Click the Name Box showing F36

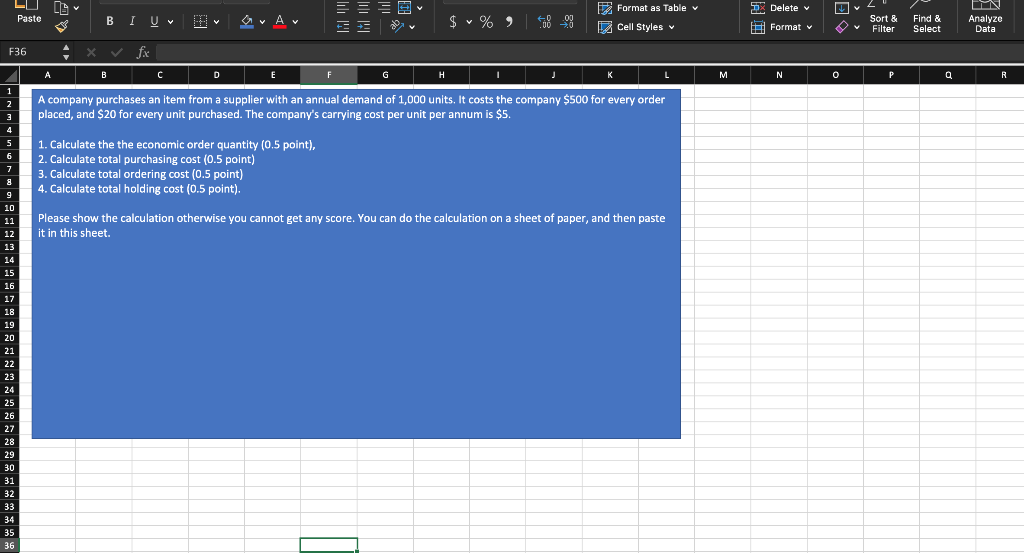click(30, 52)
